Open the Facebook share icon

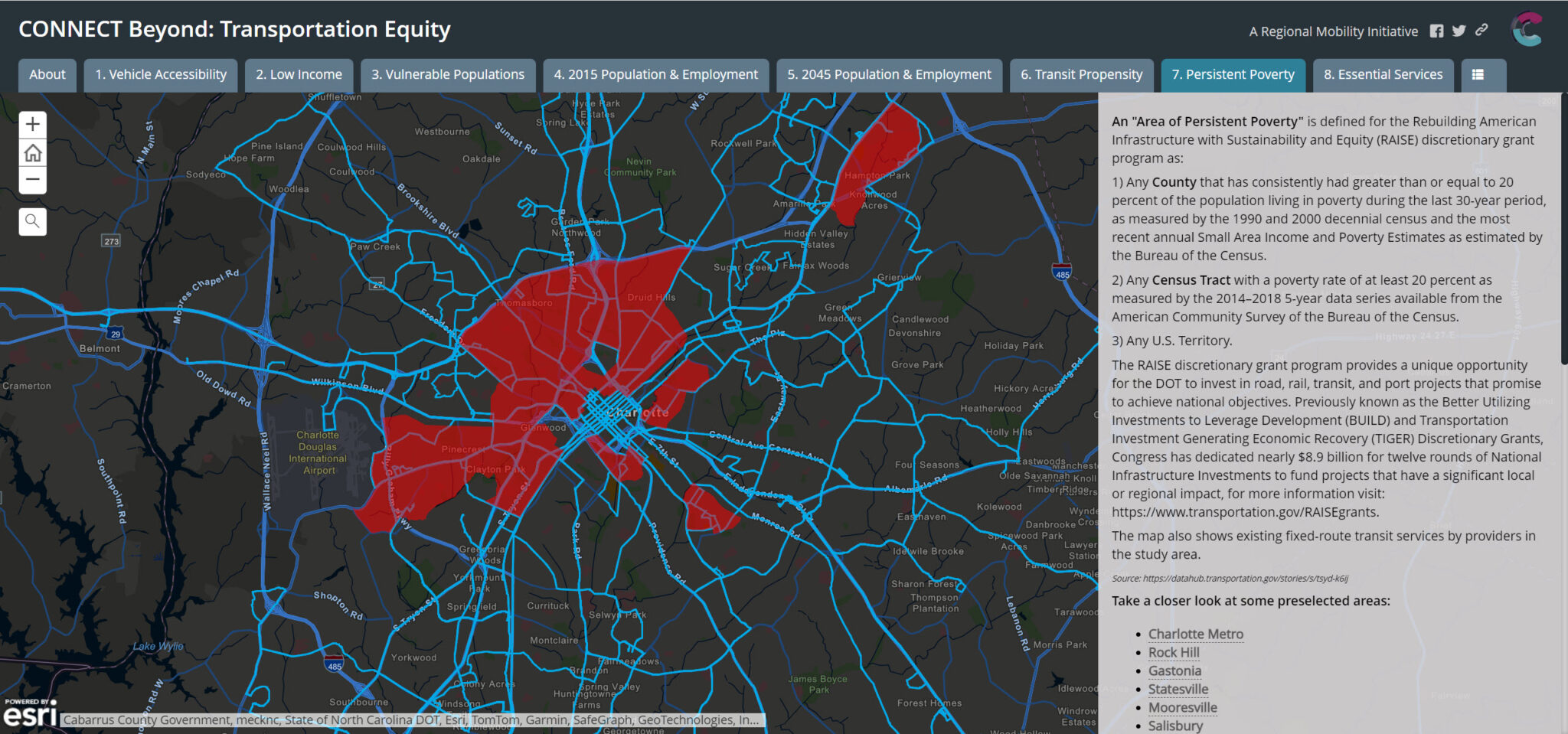click(x=1437, y=31)
